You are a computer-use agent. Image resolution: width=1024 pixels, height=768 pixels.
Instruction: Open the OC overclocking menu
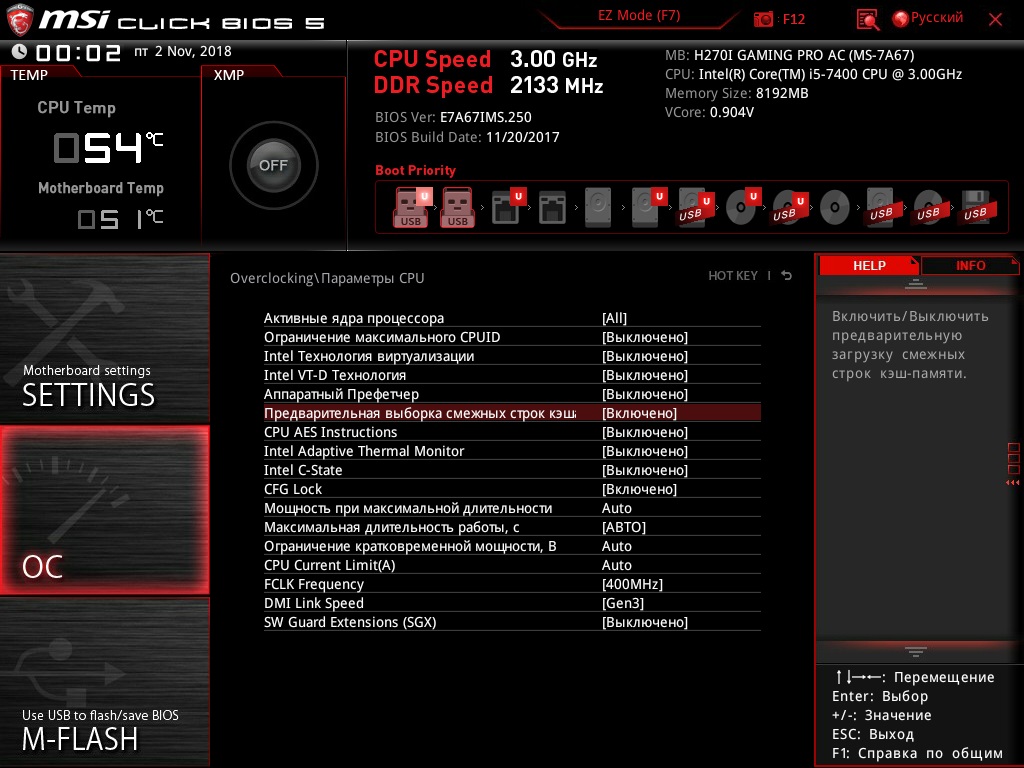click(104, 510)
